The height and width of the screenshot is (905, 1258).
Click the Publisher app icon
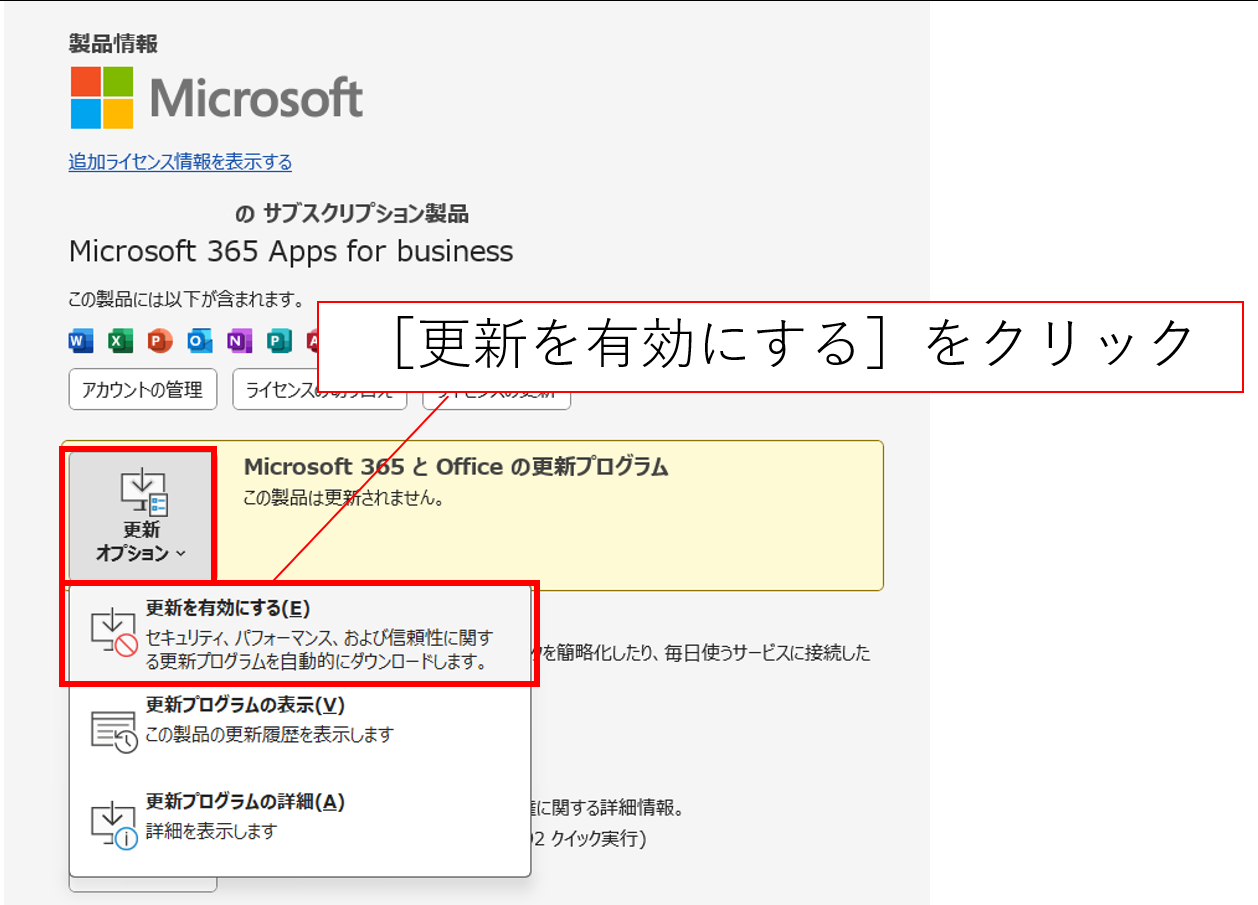tap(279, 342)
